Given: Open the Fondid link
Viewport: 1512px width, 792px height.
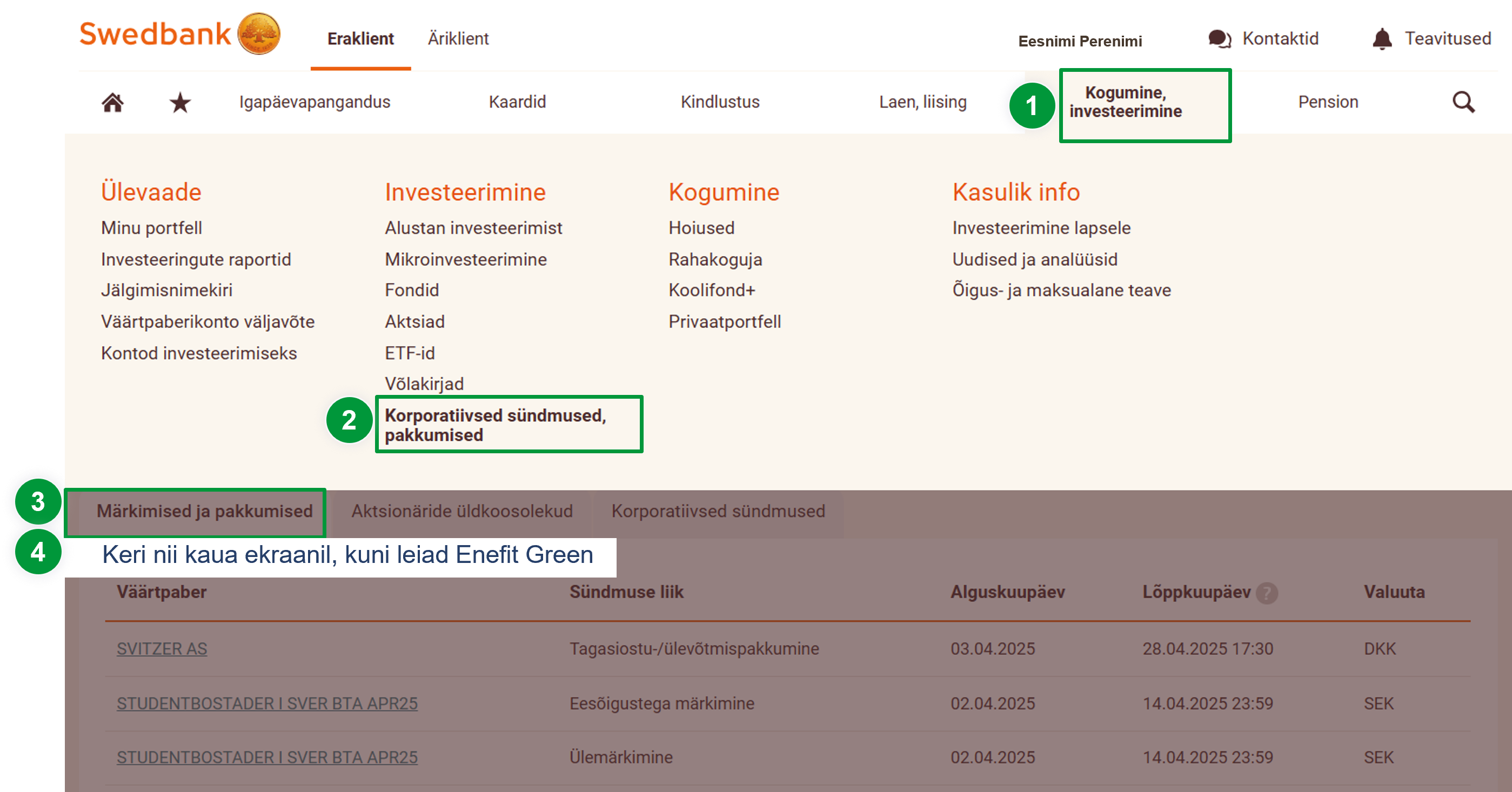Looking at the screenshot, I should [411, 290].
